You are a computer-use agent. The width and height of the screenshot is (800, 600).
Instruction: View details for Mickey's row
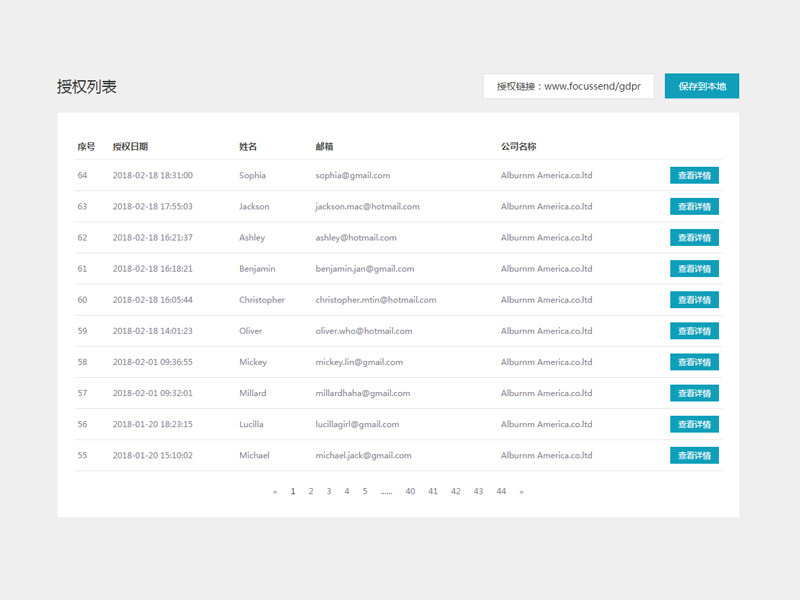tap(694, 362)
